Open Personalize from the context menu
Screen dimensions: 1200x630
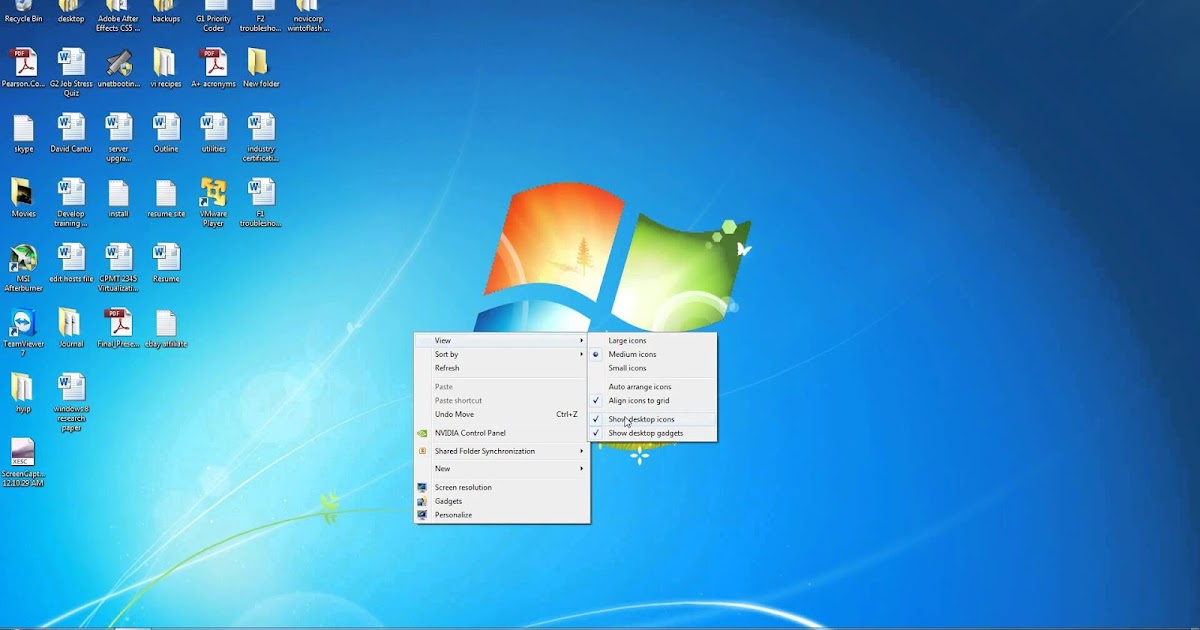click(454, 515)
